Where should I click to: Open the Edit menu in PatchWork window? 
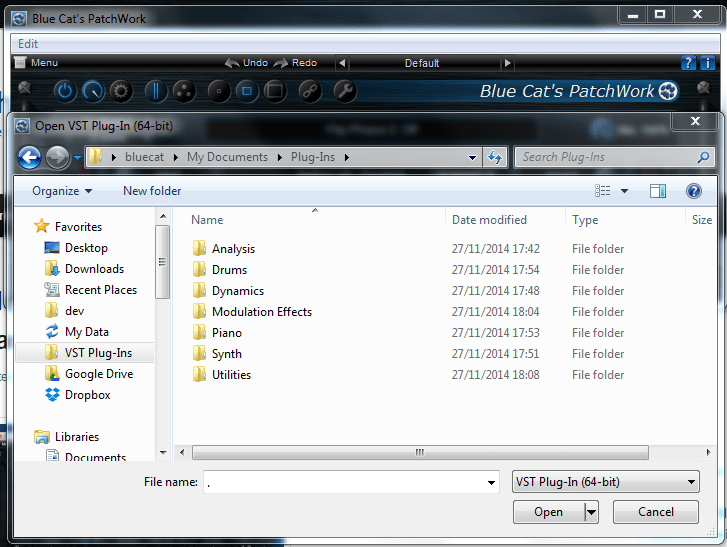[x=28, y=44]
